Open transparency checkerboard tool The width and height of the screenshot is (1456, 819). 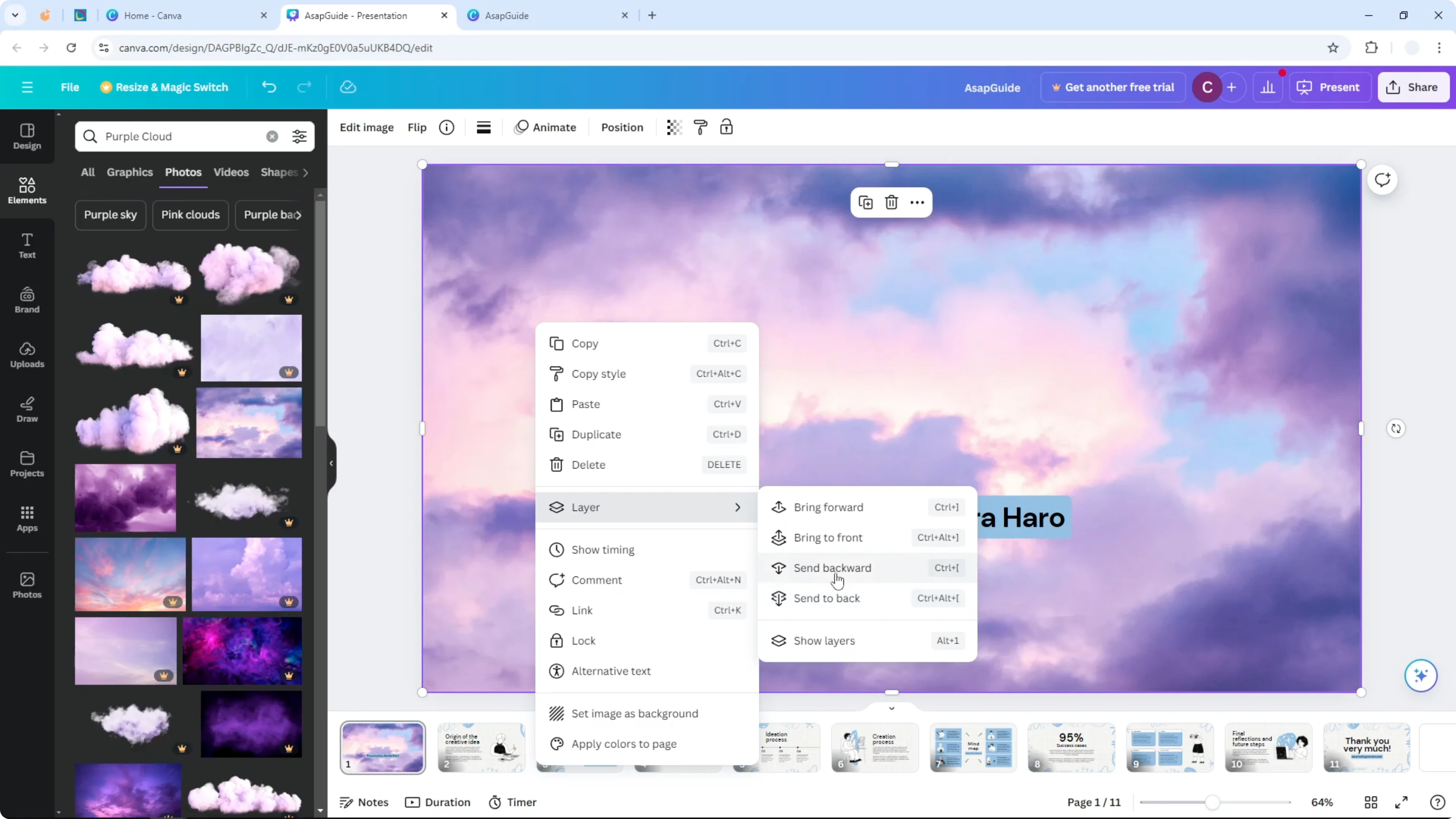click(674, 127)
